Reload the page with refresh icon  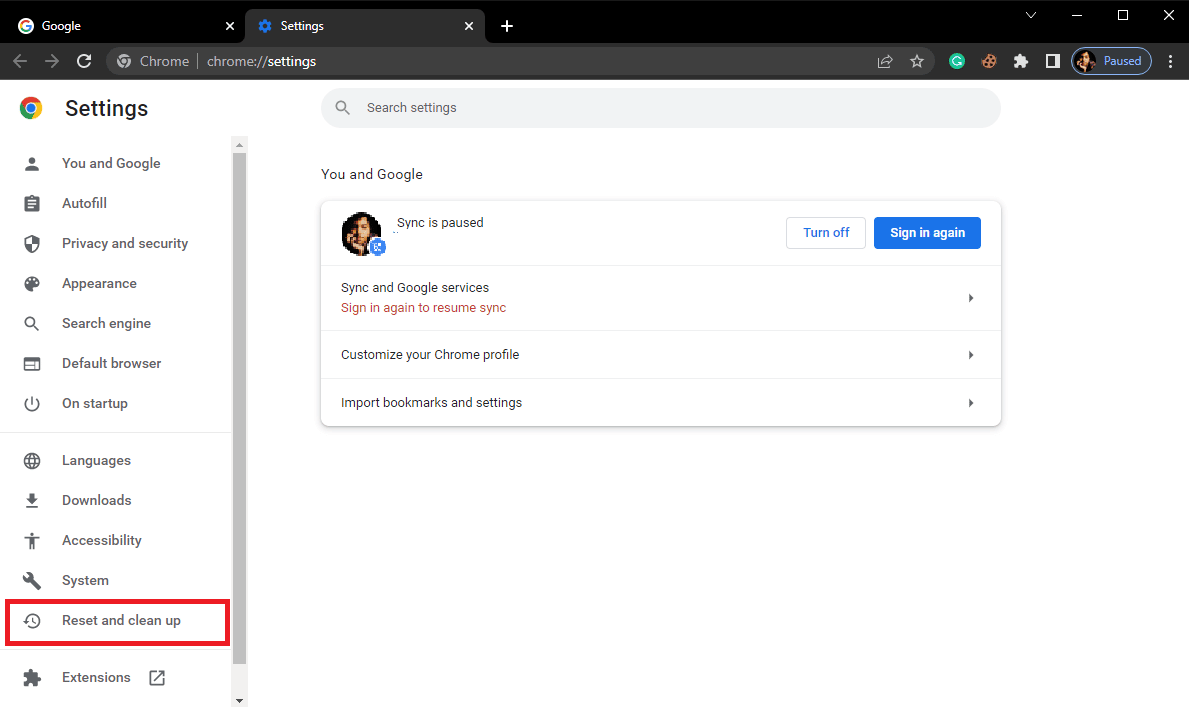pos(84,61)
